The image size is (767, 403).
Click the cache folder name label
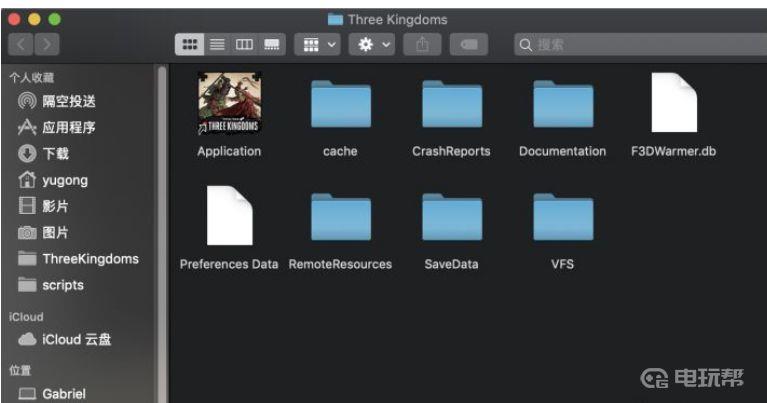[340, 152]
